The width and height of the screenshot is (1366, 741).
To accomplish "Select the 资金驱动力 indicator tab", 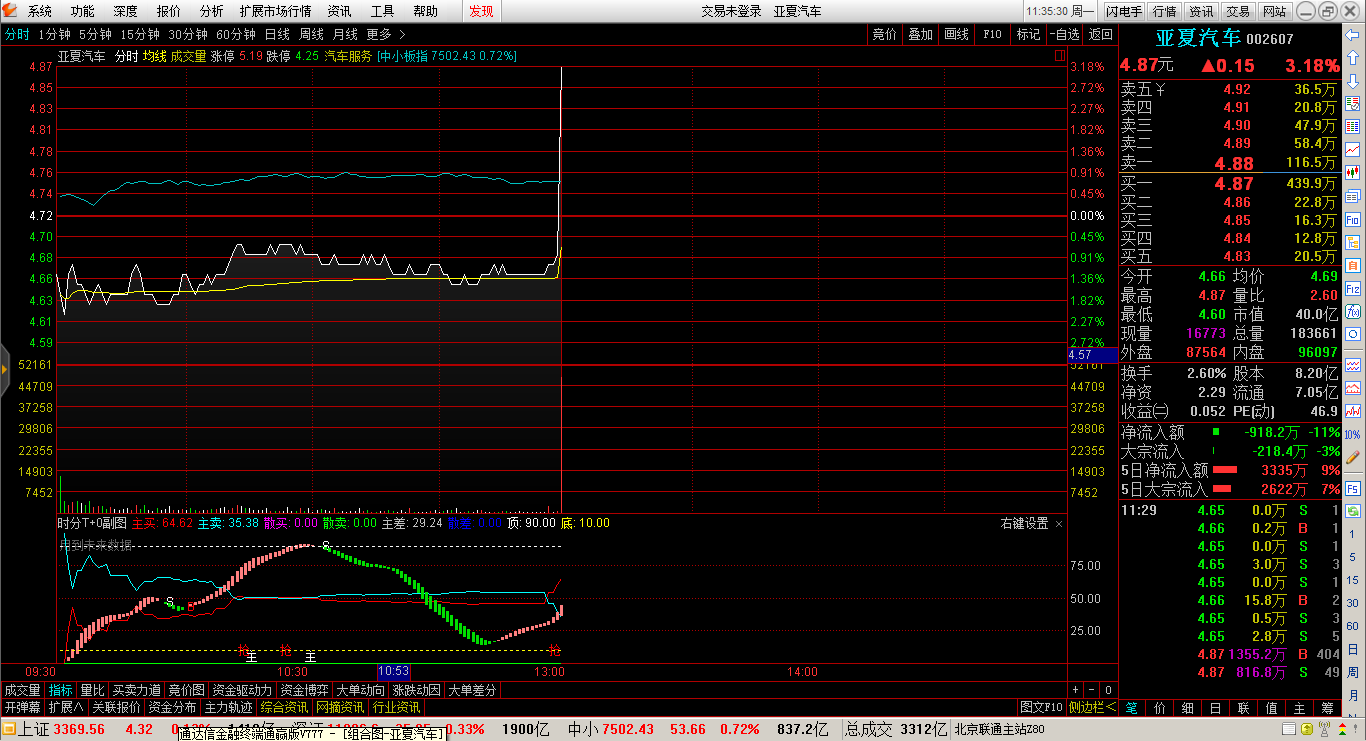I will coord(240,690).
